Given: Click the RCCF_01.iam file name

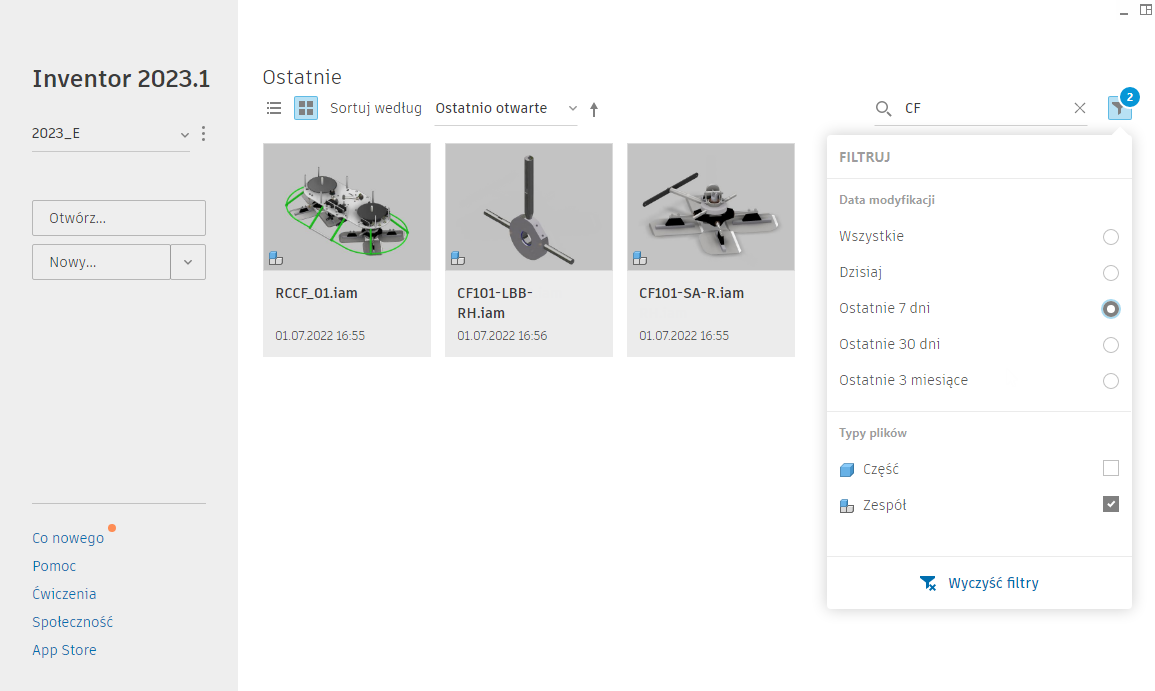Looking at the screenshot, I should coord(317,293).
